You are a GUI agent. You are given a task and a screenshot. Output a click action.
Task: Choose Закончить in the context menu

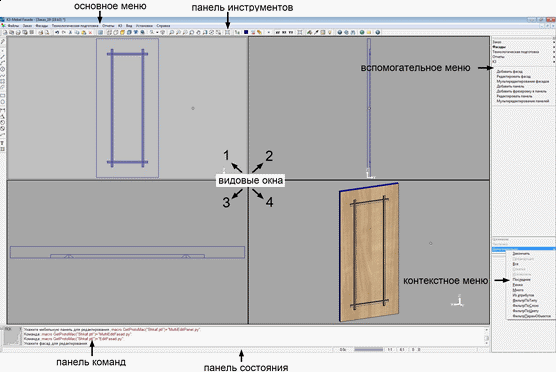coord(521,254)
